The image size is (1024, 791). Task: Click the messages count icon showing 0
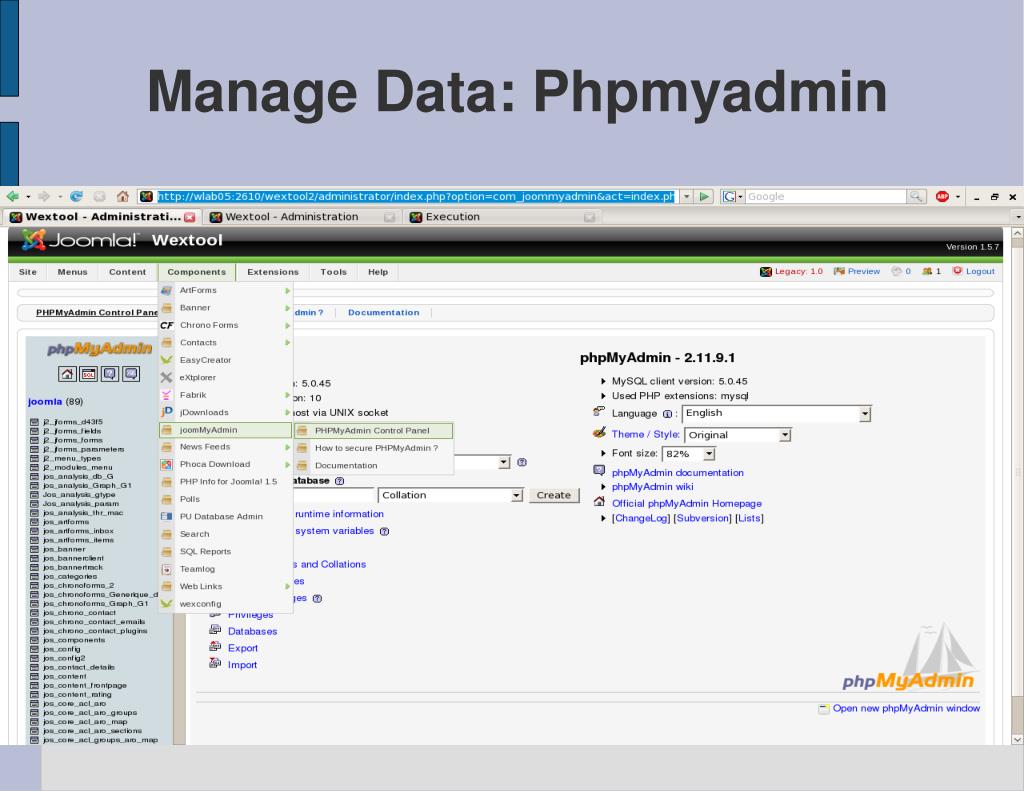point(896,271)
